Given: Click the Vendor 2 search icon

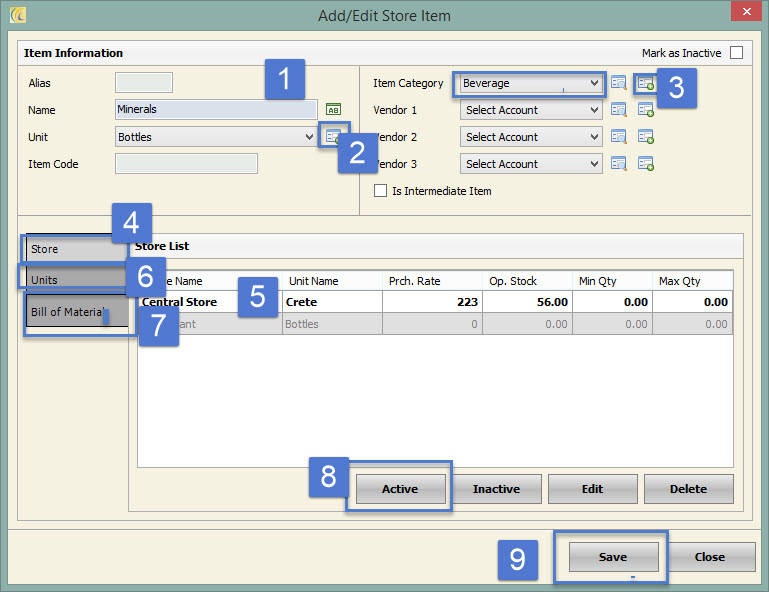Looking at the screenshot, I should (x=619, y=137).
